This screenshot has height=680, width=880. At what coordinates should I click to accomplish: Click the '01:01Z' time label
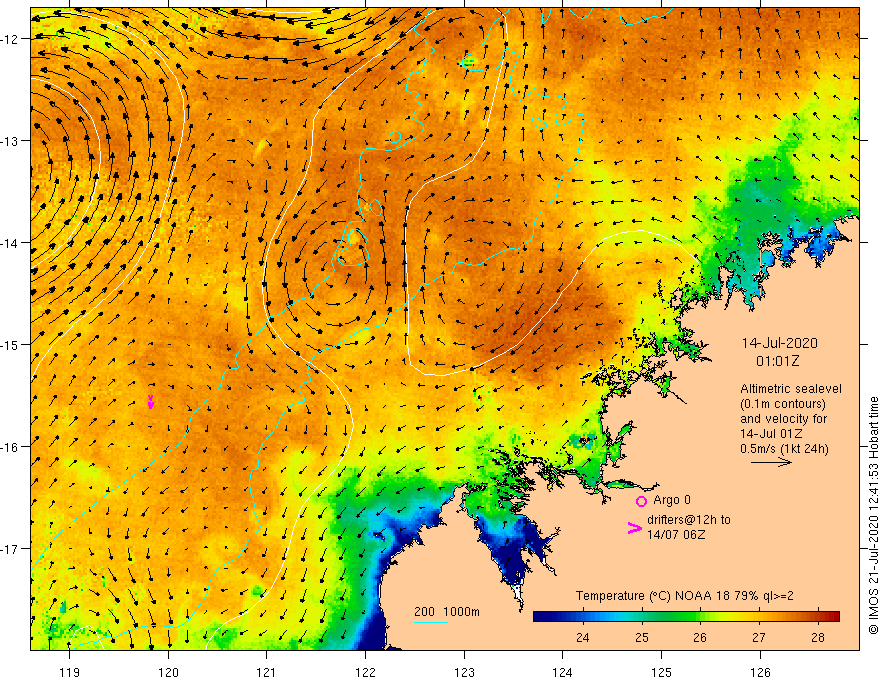click(777, 361)
